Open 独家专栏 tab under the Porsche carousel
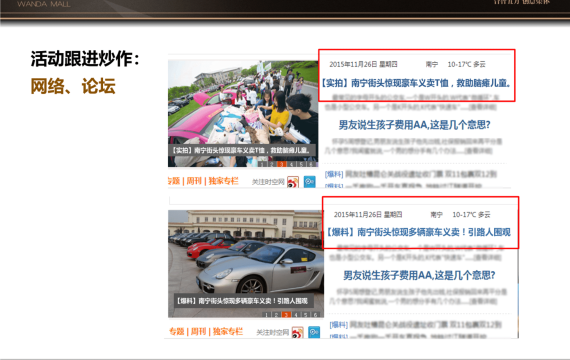The width and height of the screenshot is (570, 360). click(x=228, y=331)
